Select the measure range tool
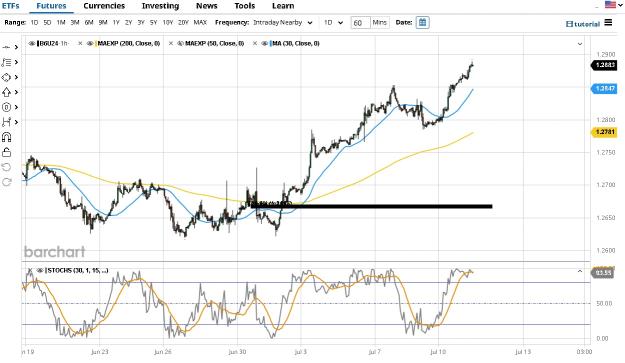 point(6,122)
